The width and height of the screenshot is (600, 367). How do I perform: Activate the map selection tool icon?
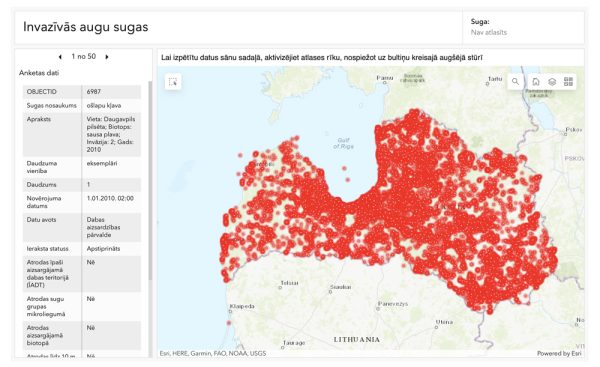173,82
